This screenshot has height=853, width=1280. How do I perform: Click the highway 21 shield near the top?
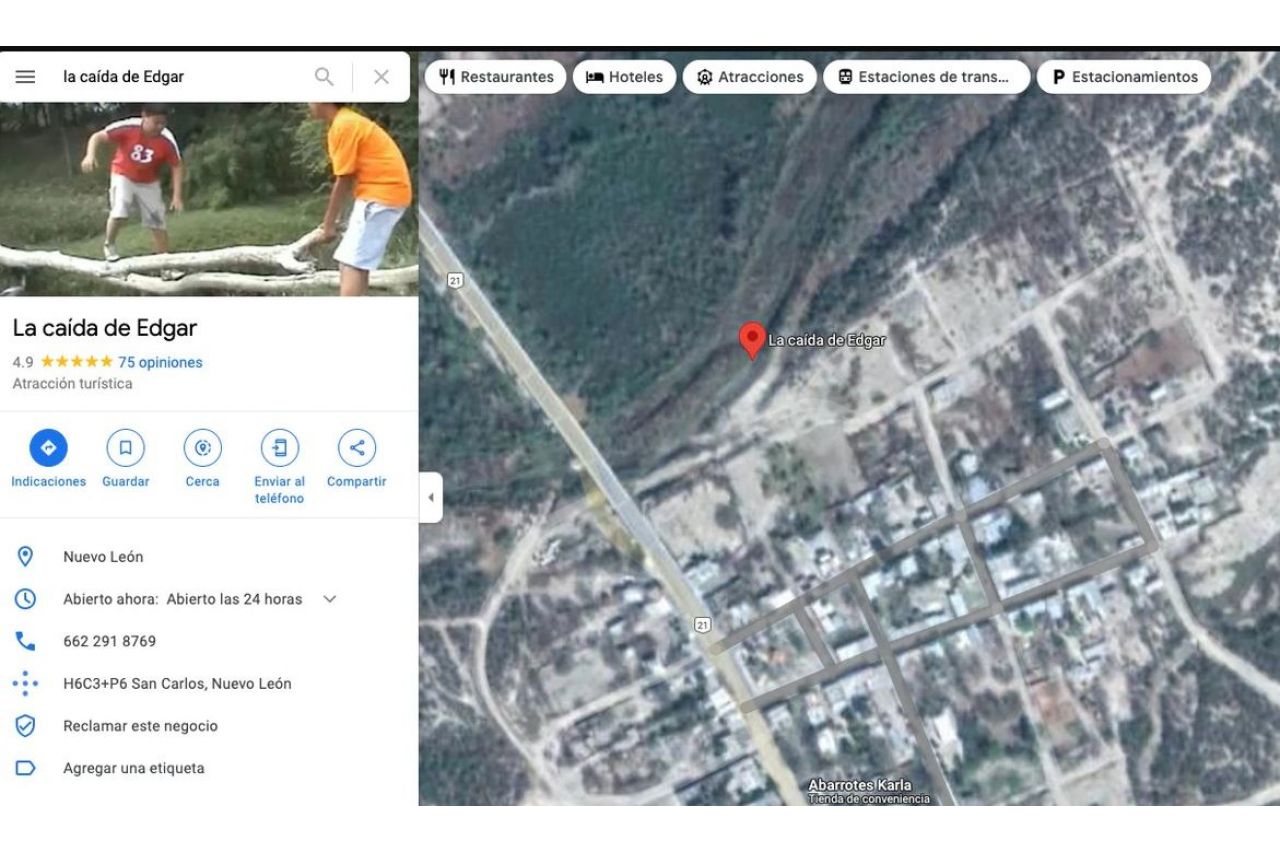(456, 281)
